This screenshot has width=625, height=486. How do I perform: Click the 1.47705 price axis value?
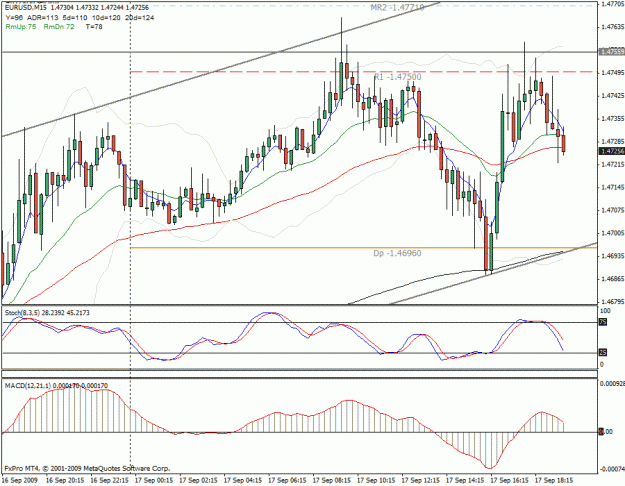pyautogui.click(x=613, y=4)
